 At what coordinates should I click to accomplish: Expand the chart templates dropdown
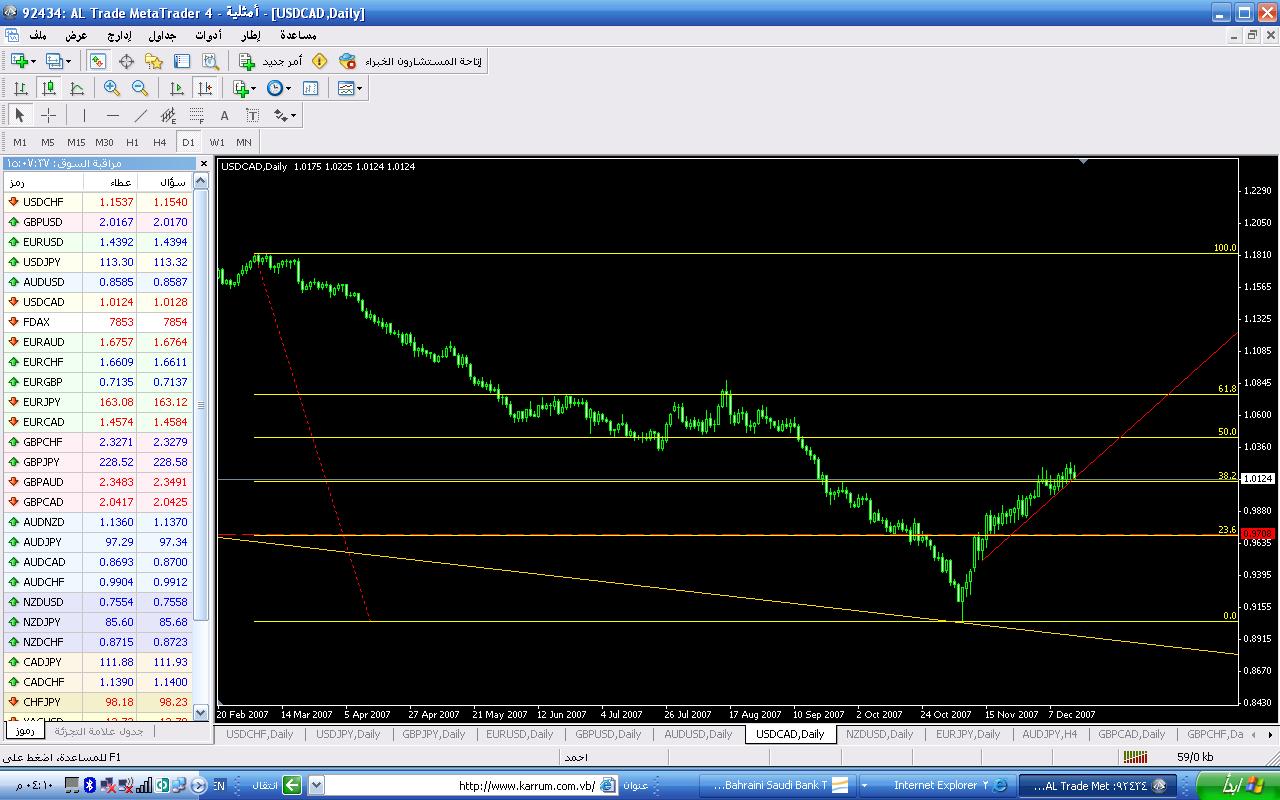(351, 88)
